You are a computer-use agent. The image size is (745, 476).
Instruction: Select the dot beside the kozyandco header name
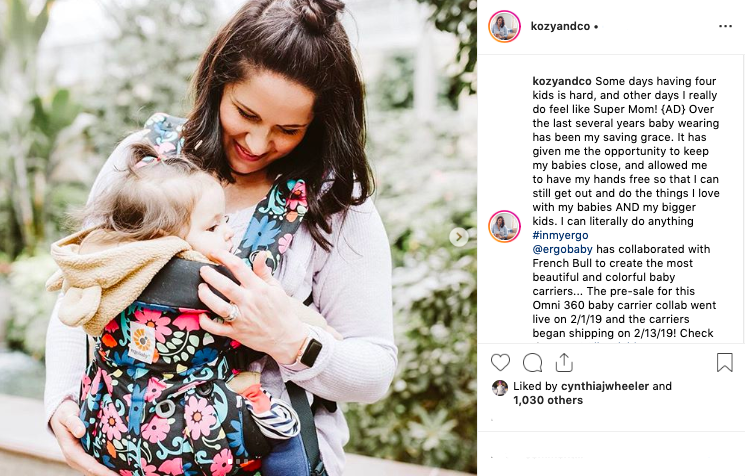pyautogui.click(x=596, y=27)
